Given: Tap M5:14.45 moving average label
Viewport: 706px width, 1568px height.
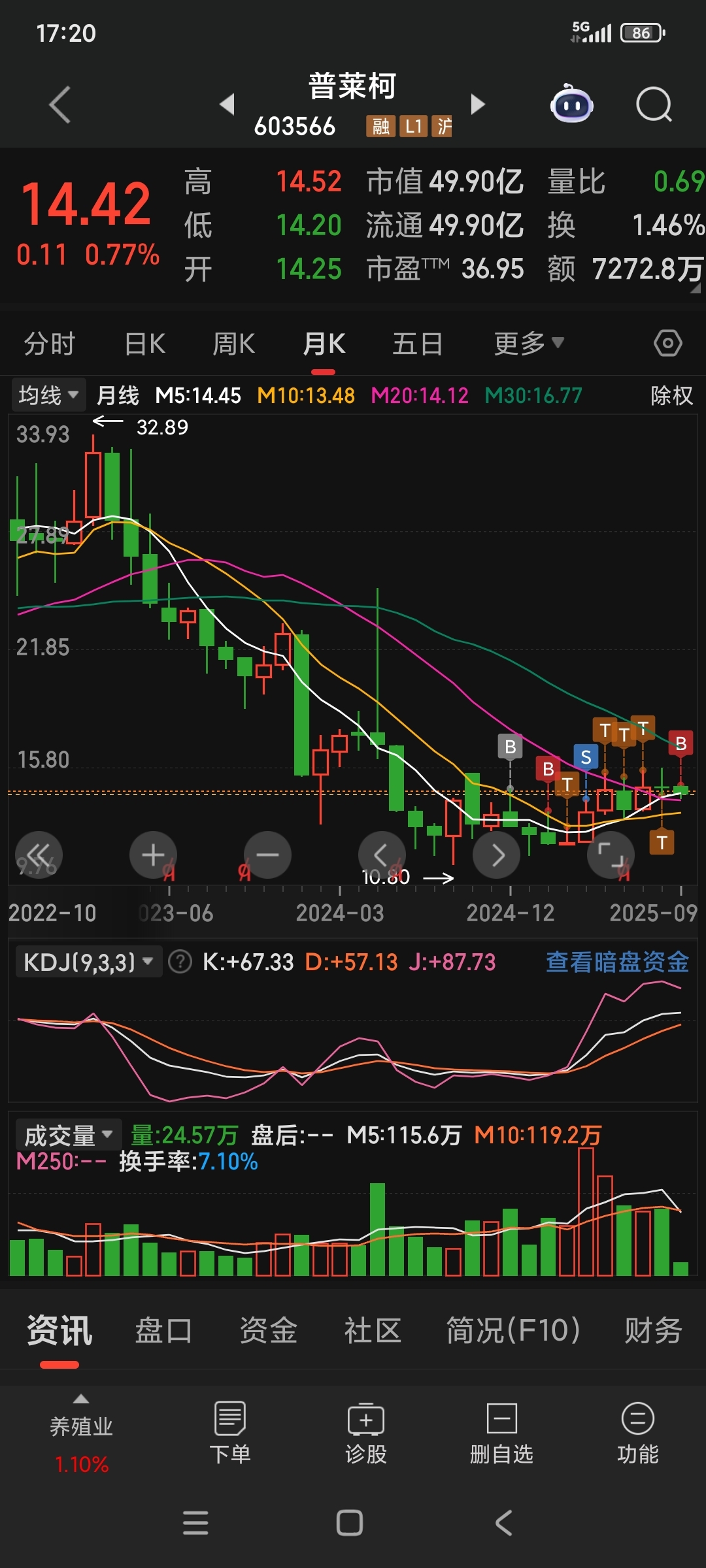Looking at the screenshot, I should click(198, 395).
